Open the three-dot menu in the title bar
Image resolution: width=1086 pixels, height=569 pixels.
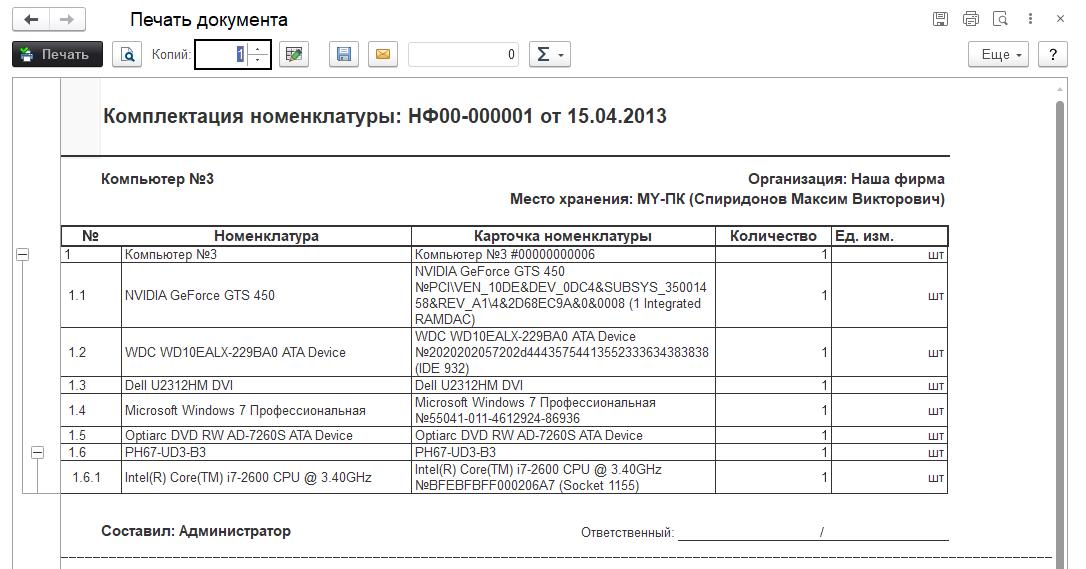[1031, 19]
